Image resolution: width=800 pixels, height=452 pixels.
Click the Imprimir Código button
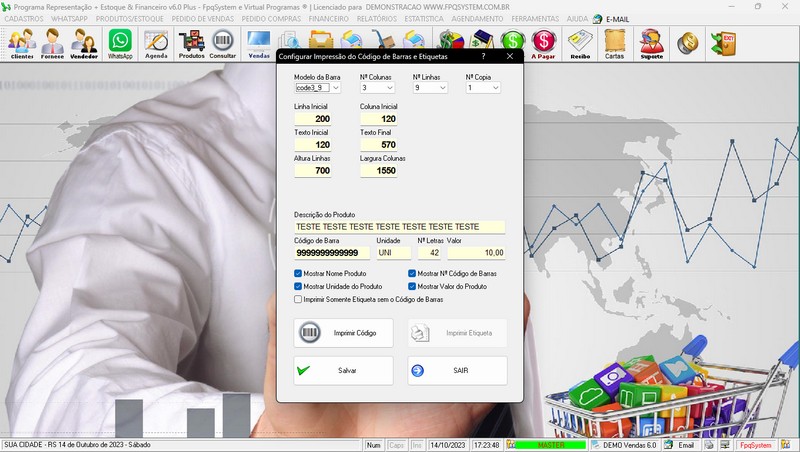coord(343,333)
